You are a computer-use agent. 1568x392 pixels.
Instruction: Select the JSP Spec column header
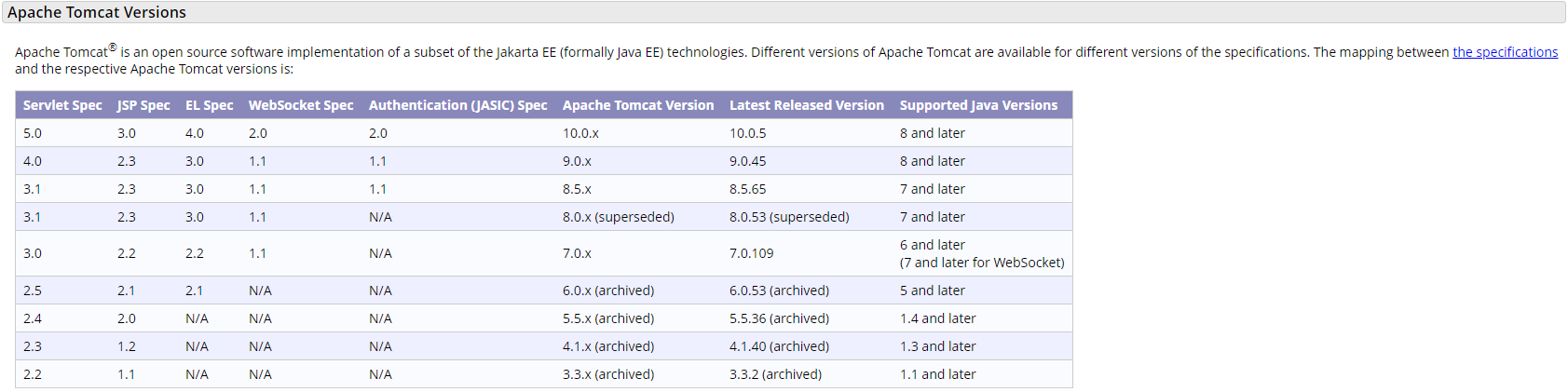click(x=143, y=105)
